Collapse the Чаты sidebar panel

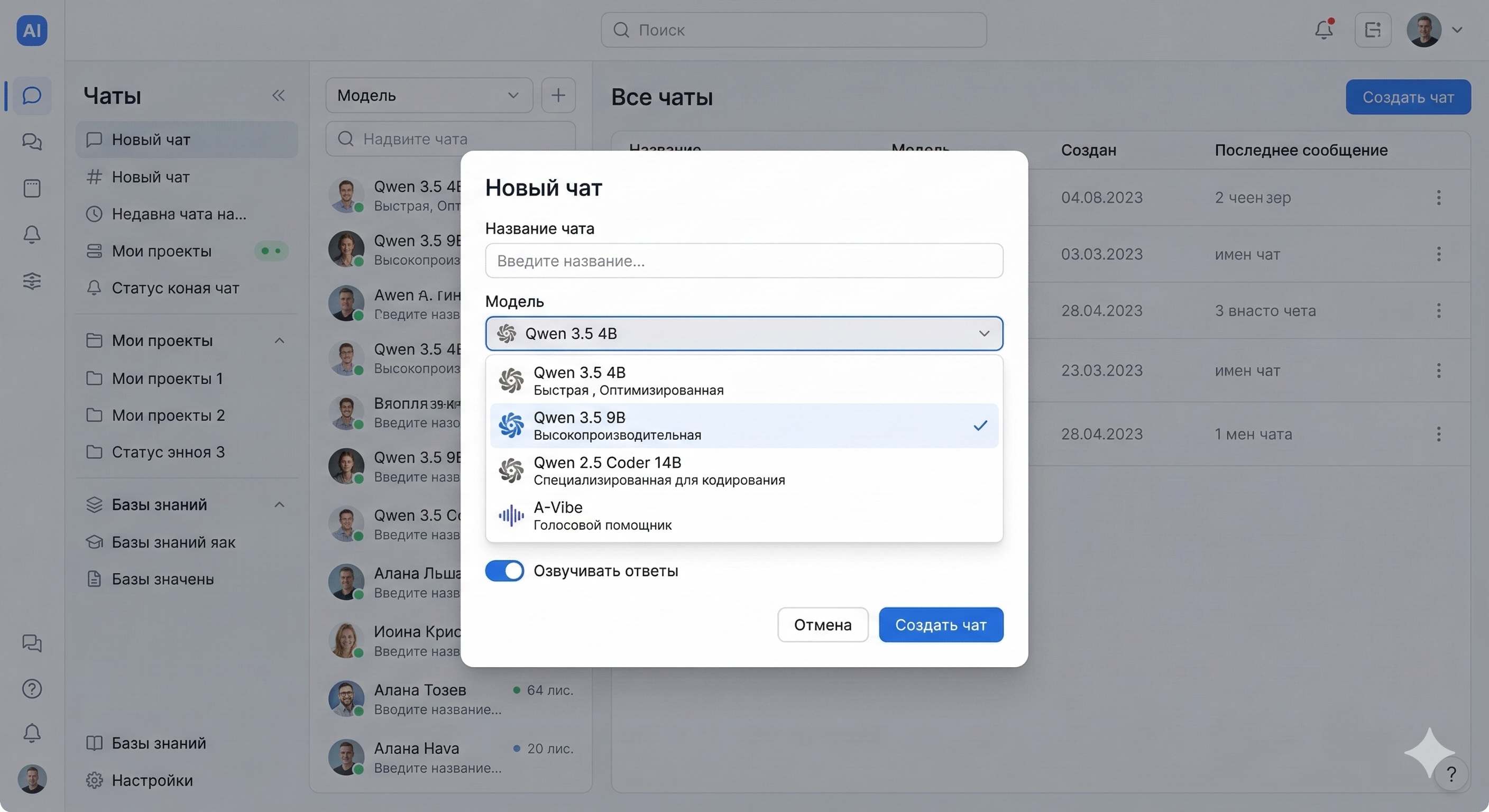click(x=279, y=95)
